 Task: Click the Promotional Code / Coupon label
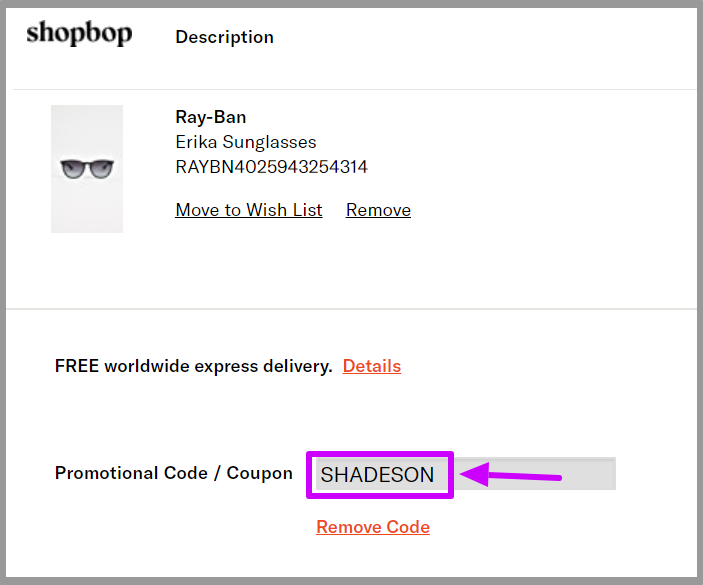174,473
